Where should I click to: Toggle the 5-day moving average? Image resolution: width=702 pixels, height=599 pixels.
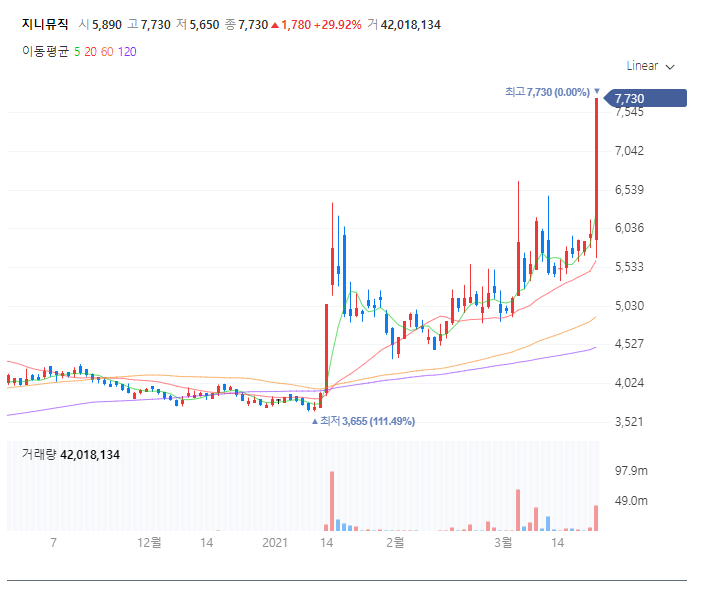(77, 52)
